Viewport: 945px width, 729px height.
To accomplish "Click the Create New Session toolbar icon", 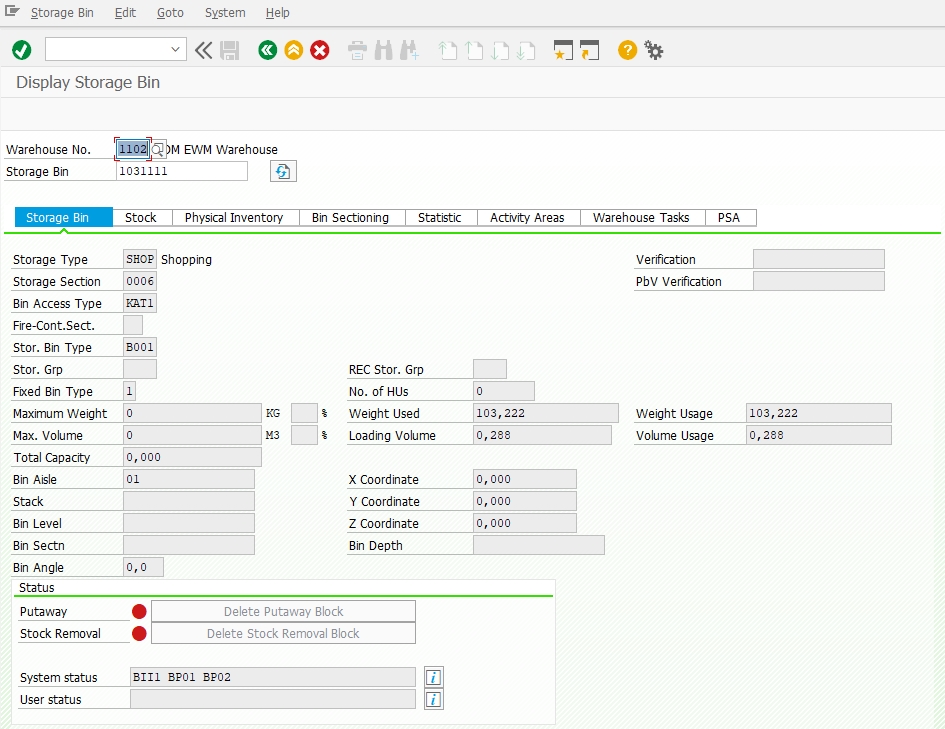I will coord(563,50).
